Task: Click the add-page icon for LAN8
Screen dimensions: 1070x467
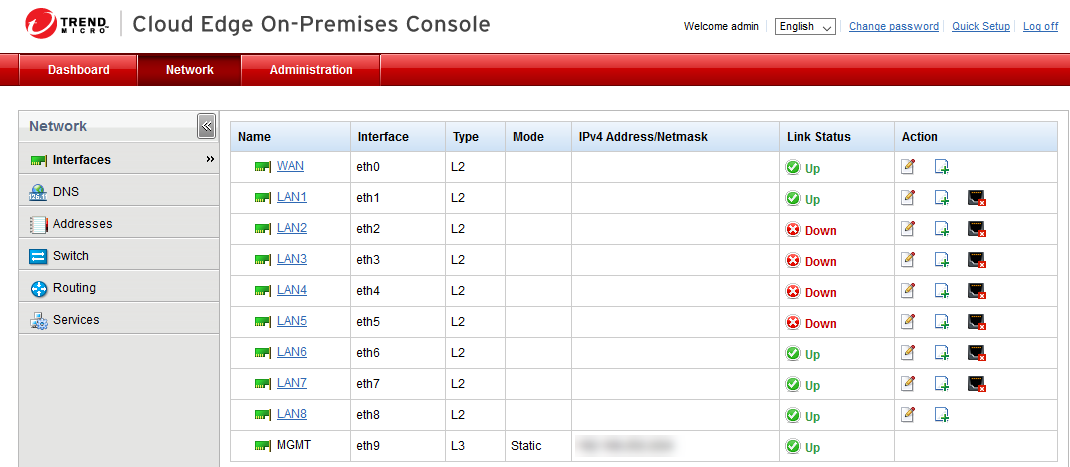Action: click(942, 415)
